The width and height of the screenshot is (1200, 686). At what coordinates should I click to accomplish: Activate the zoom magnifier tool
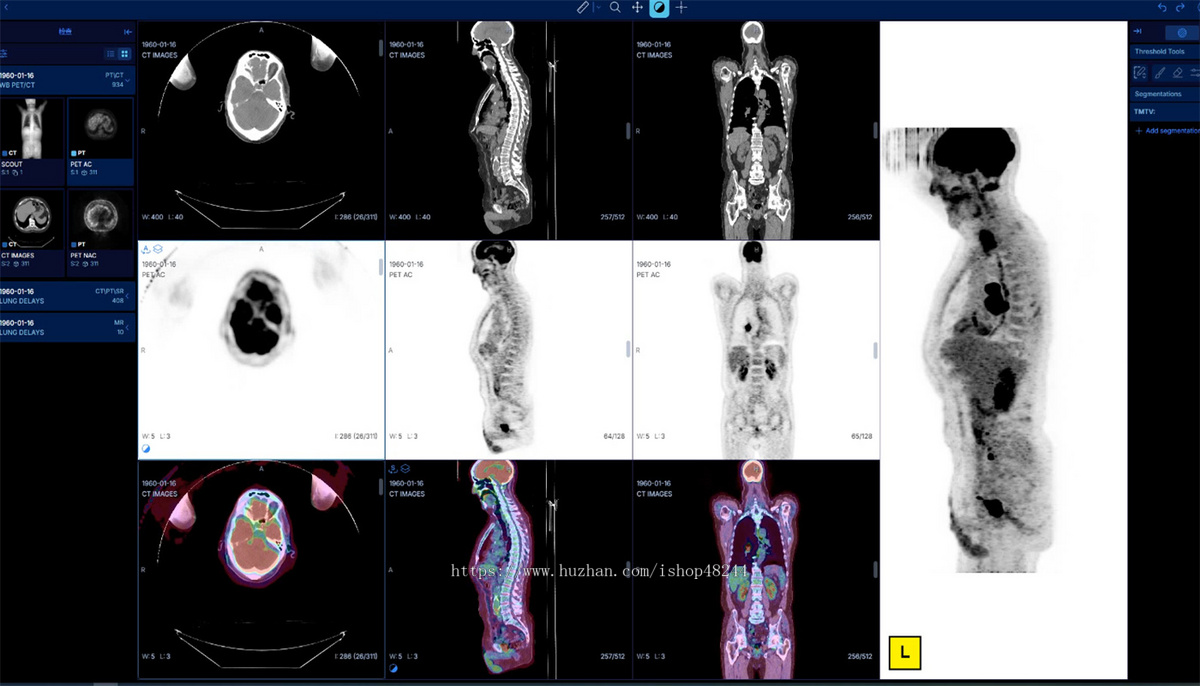click(615, 7)
